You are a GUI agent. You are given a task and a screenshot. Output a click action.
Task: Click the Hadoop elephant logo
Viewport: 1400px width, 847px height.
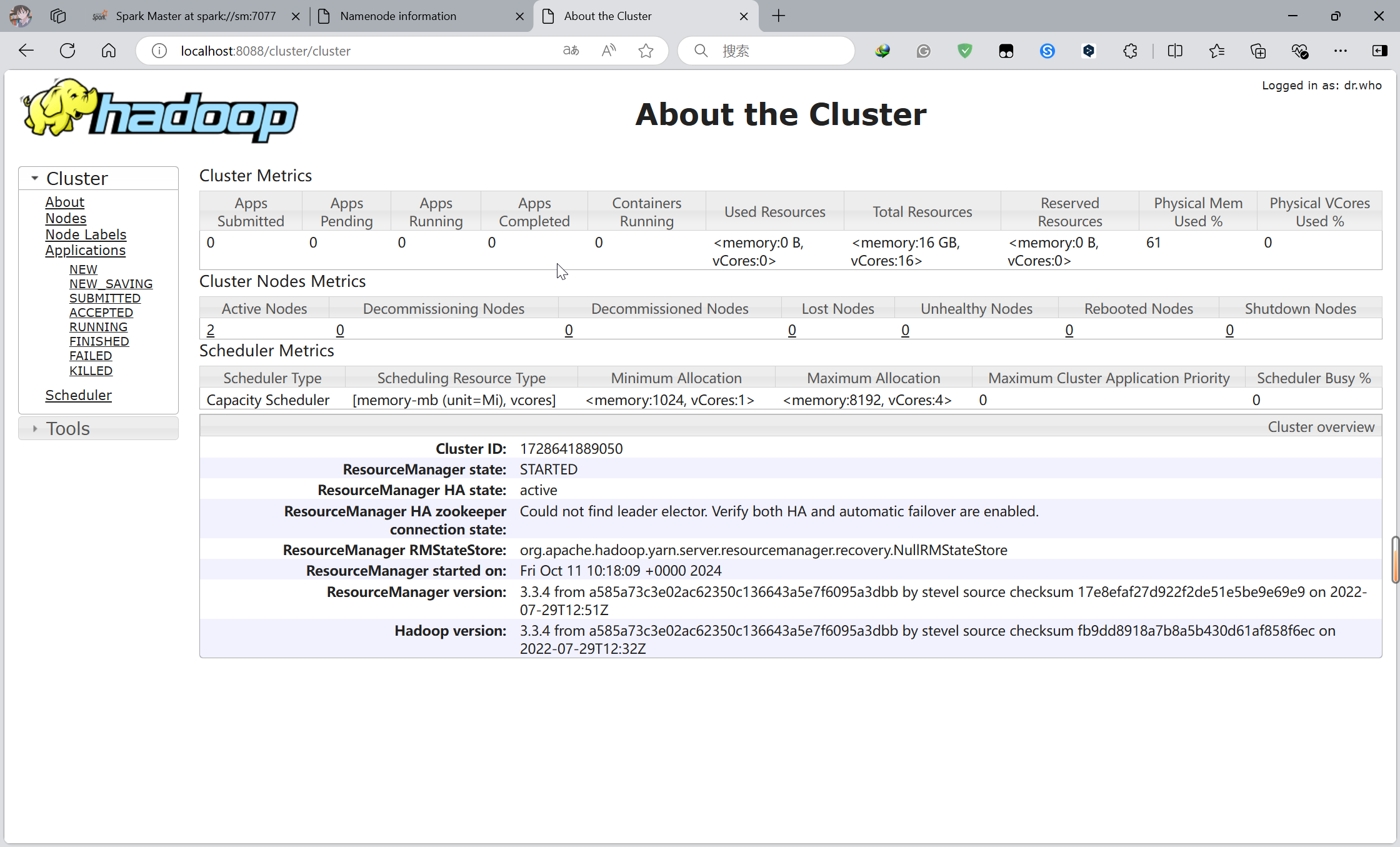pos(159,111)
